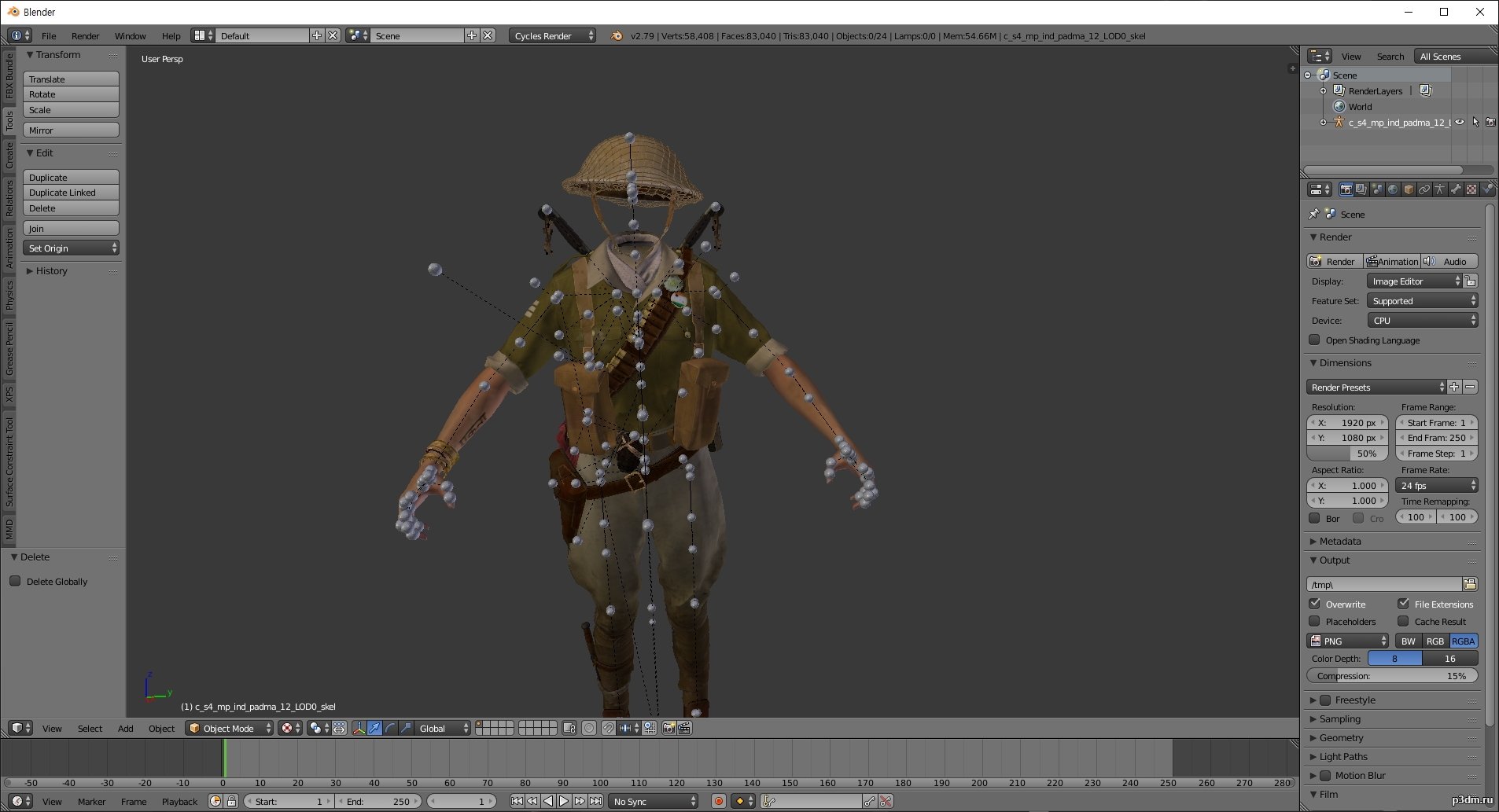Open the Texture properties checker icon

(x=1471, y=189)
